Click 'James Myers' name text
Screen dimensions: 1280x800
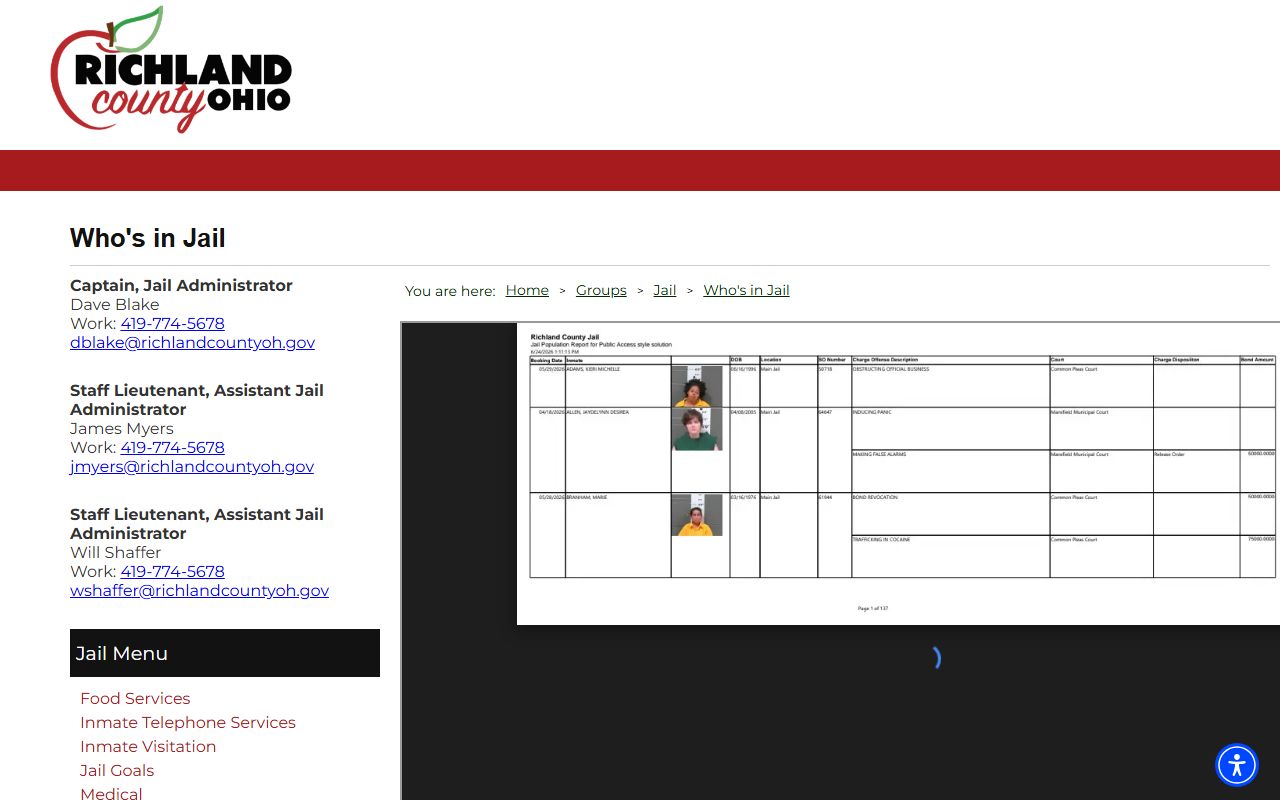click(x=122, y=428)
